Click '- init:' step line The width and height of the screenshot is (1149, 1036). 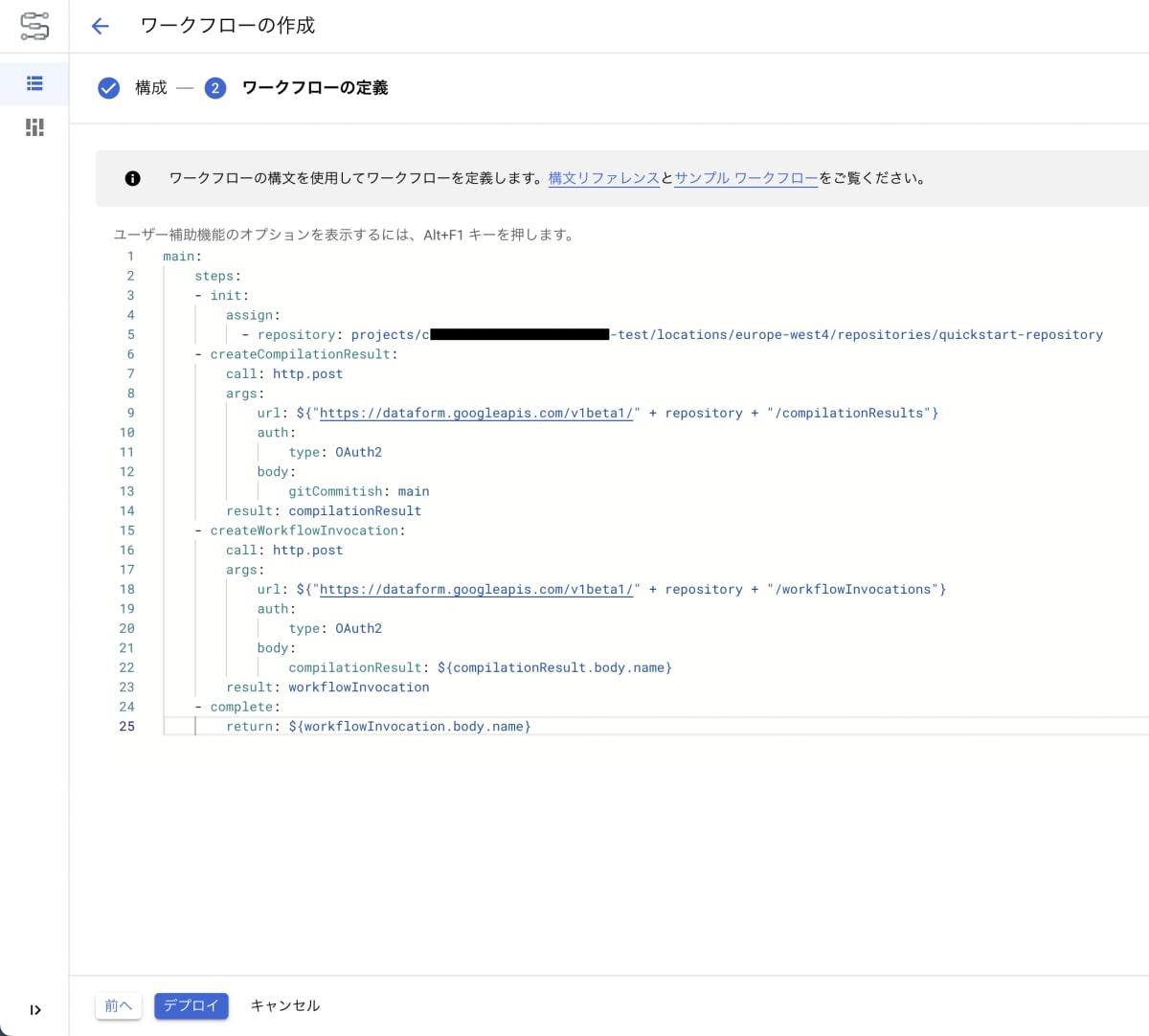pyautogui.click(x=221, y=295)
